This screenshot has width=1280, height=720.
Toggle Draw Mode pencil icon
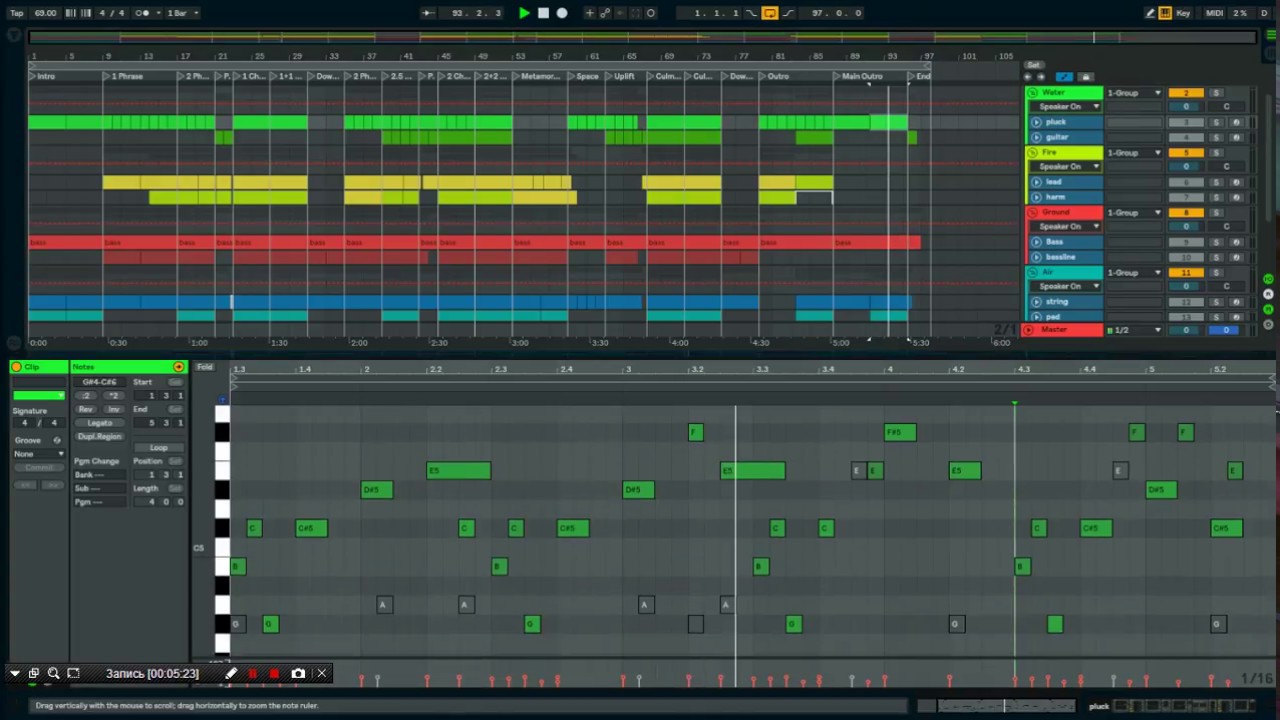[1150, 13]
